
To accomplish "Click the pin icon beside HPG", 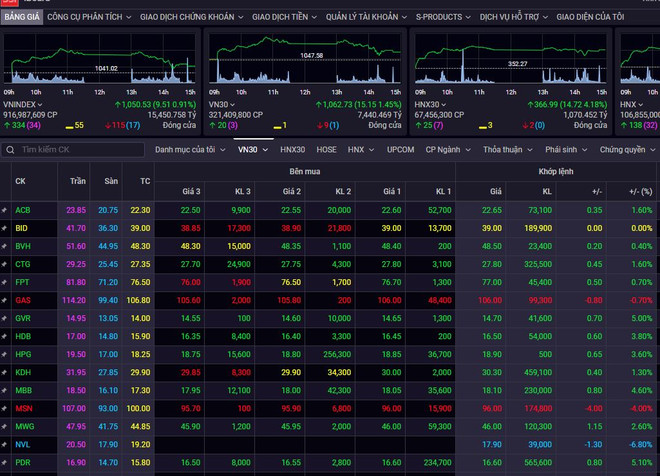I will (x=5, y=354).
